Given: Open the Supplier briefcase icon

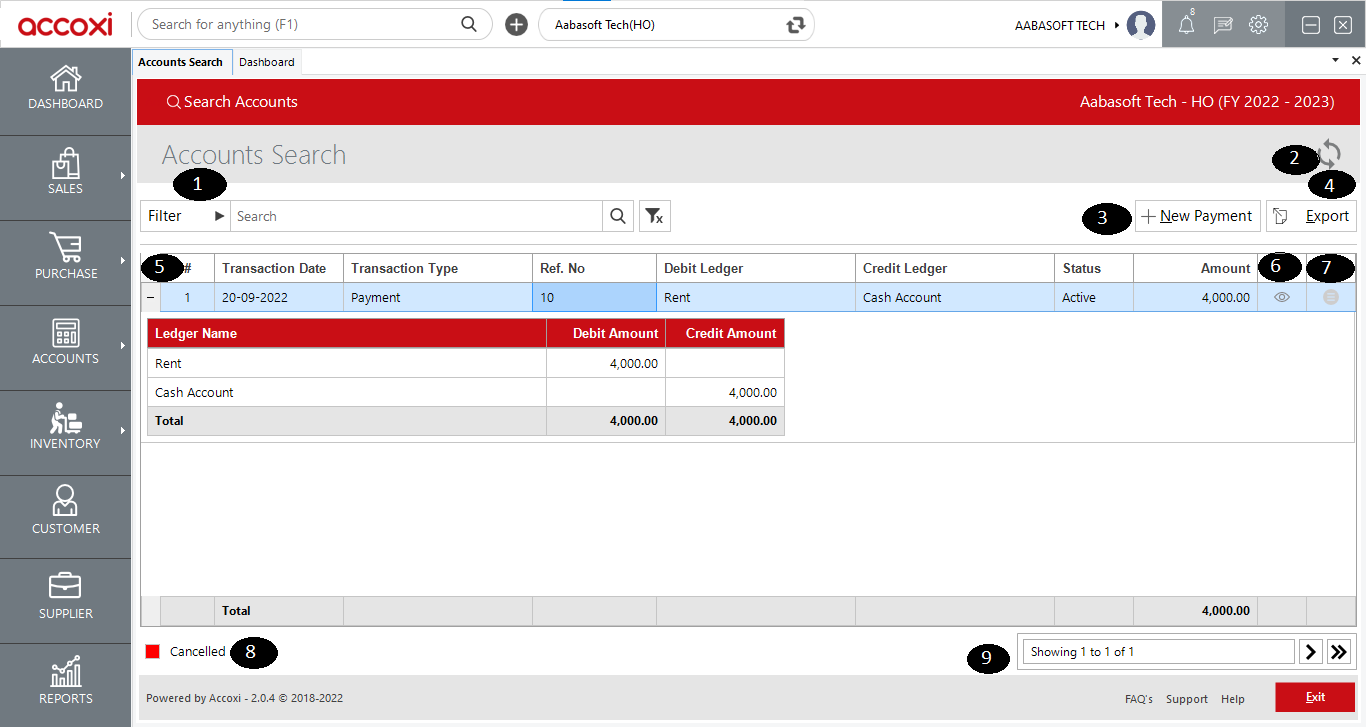Looking at the screenshot, I should point(66,586).
